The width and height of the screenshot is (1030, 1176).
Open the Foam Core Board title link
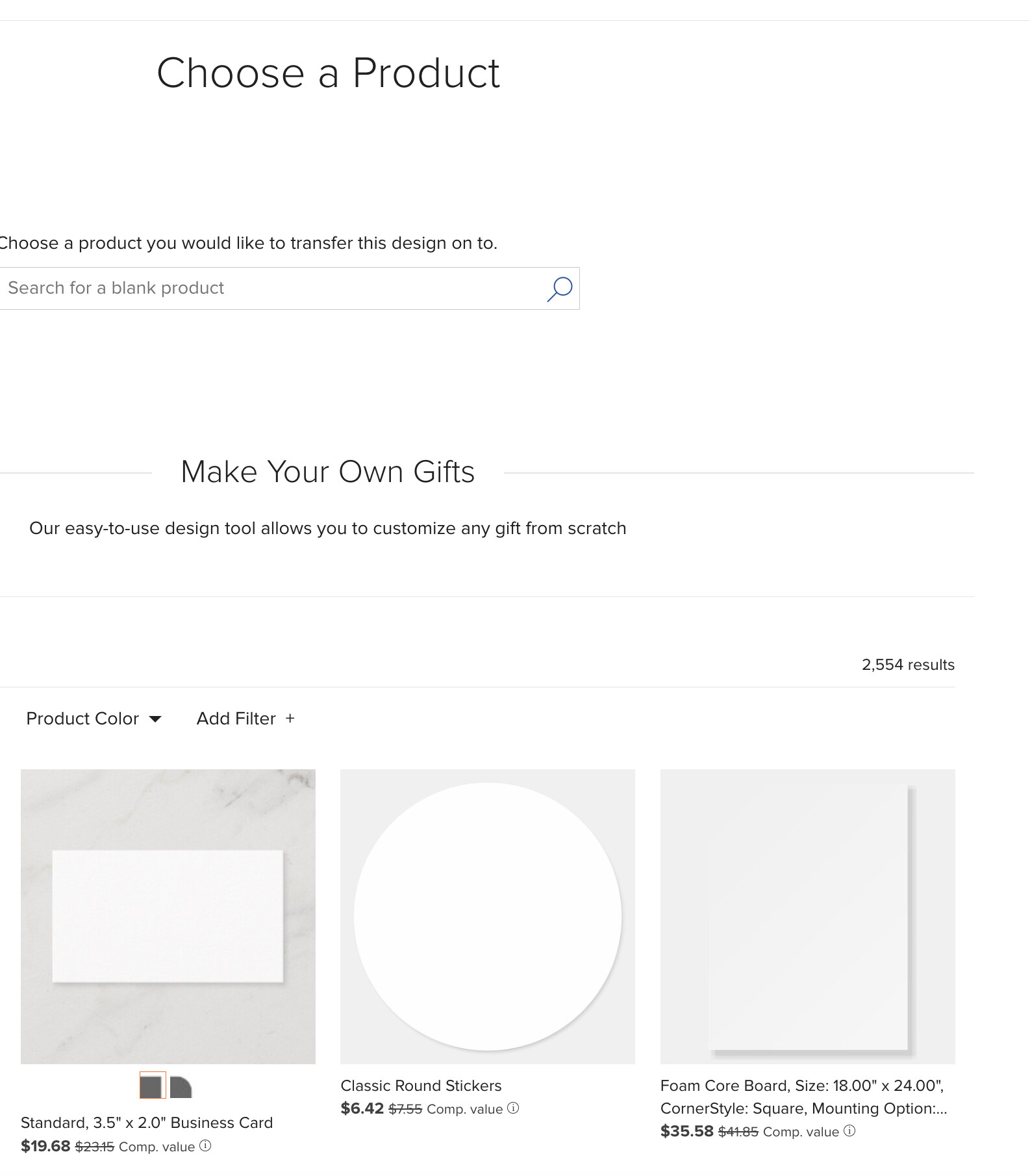[804, 1097]
